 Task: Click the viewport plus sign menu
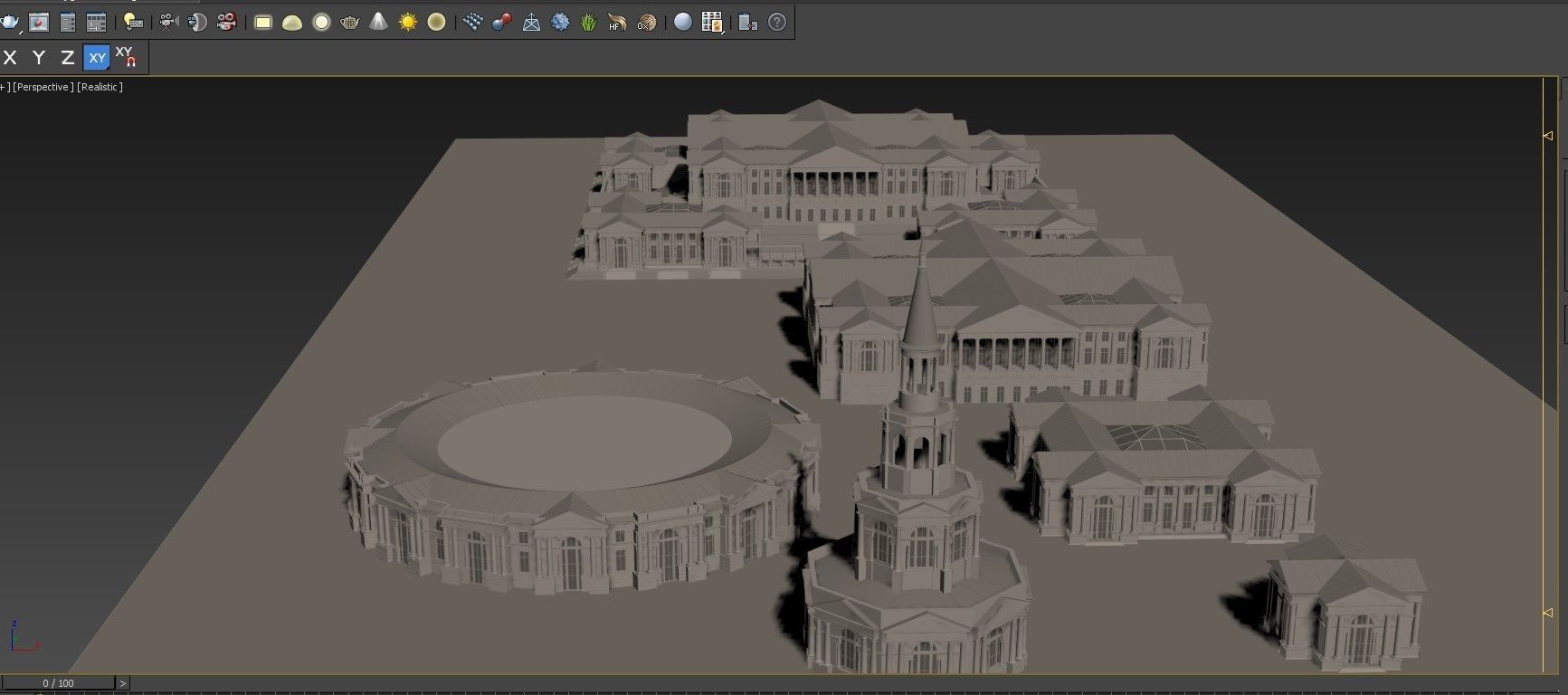tap(5, 87)
